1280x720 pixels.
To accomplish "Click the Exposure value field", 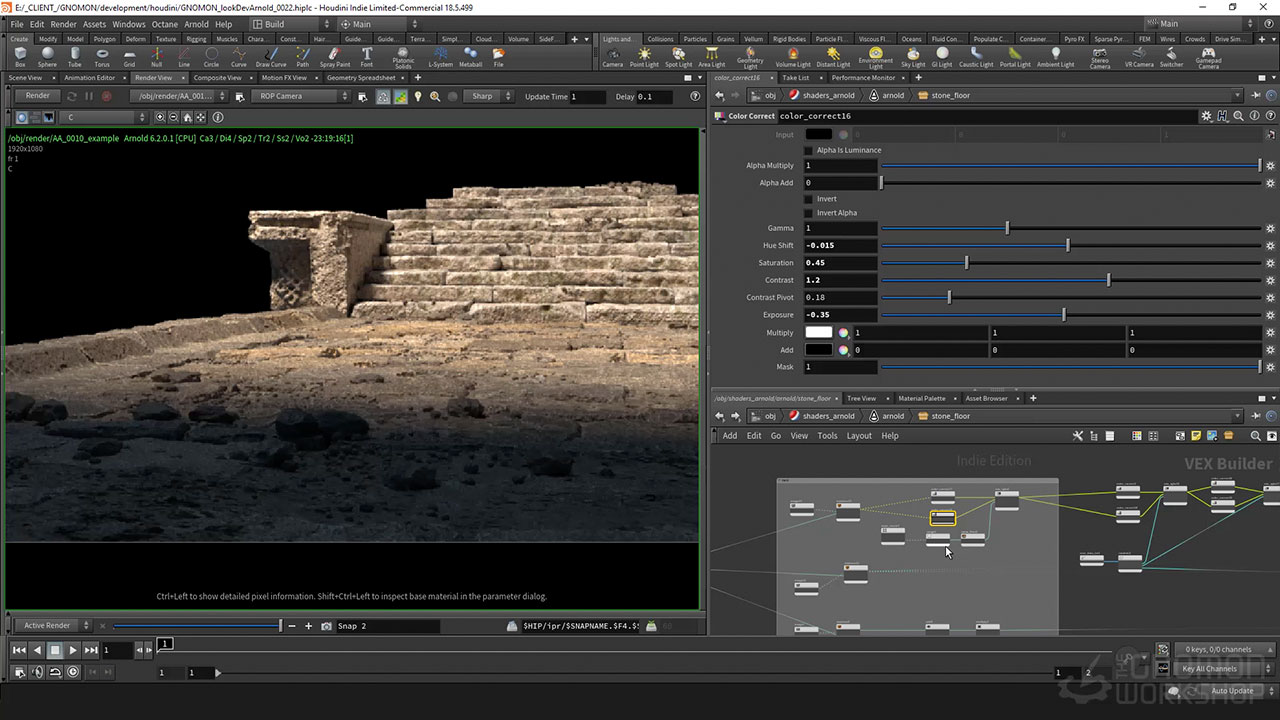I will pos(840,315).
